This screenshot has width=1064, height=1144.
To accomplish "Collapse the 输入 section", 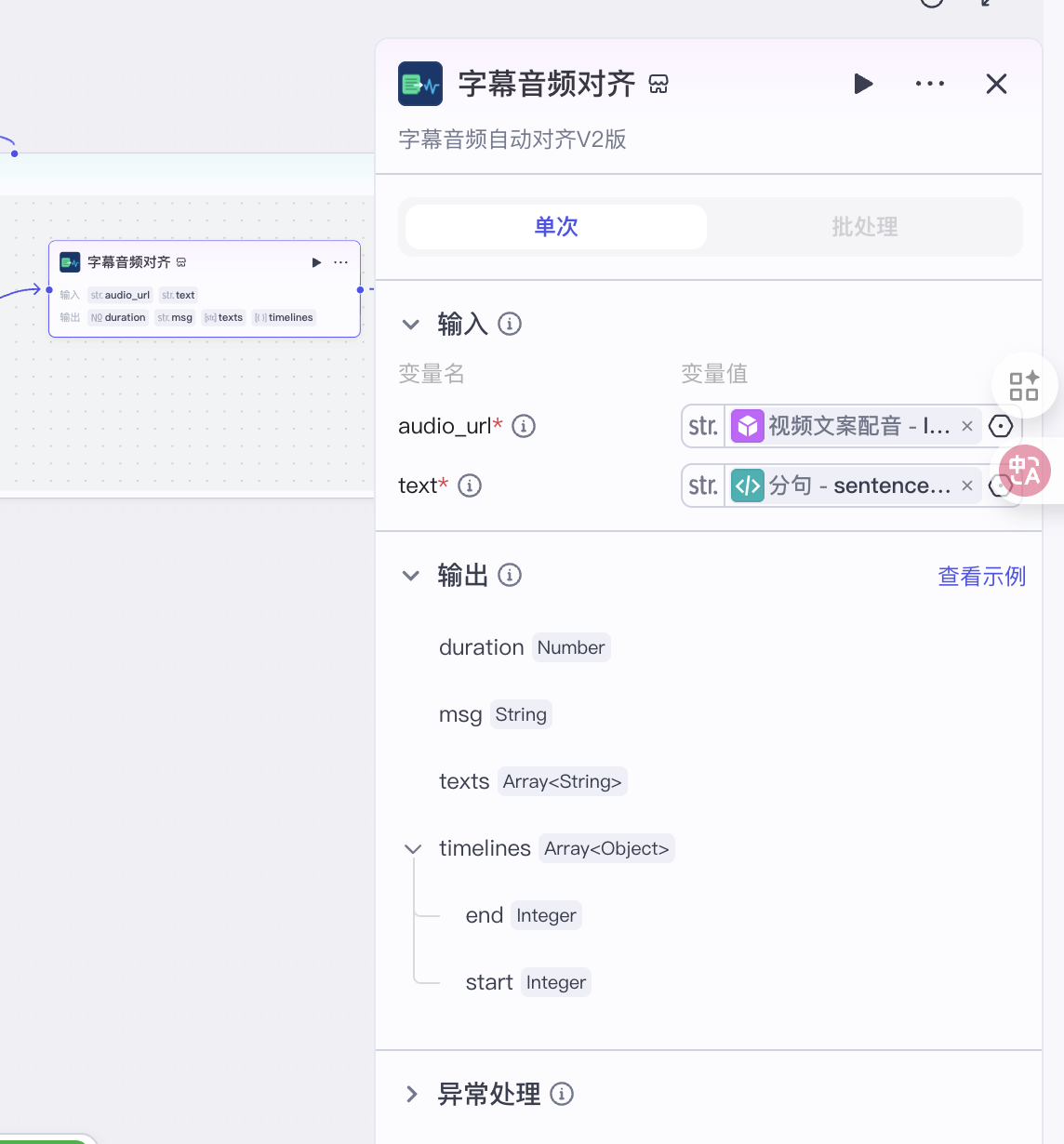I will click(411, 325).
